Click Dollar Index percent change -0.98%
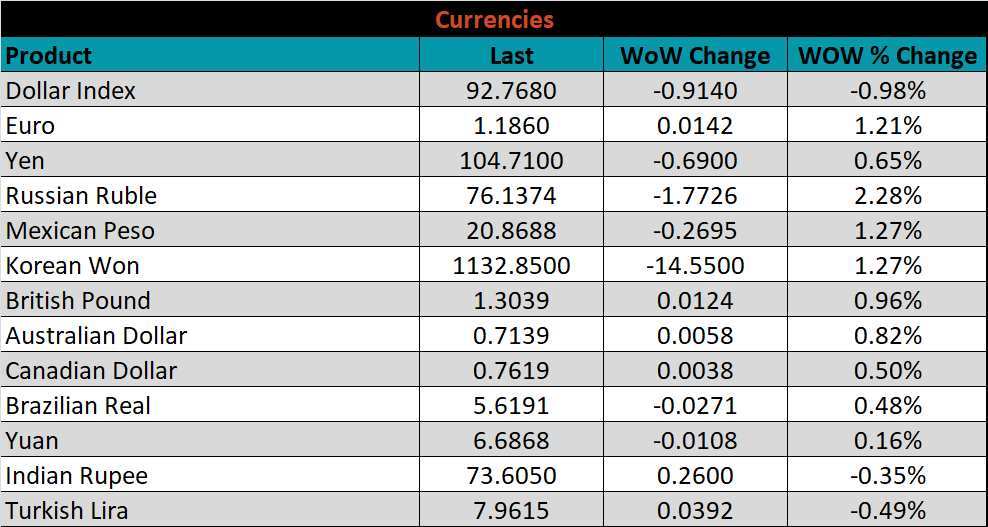This screenshot has width=988, height=527. [887, 91]
